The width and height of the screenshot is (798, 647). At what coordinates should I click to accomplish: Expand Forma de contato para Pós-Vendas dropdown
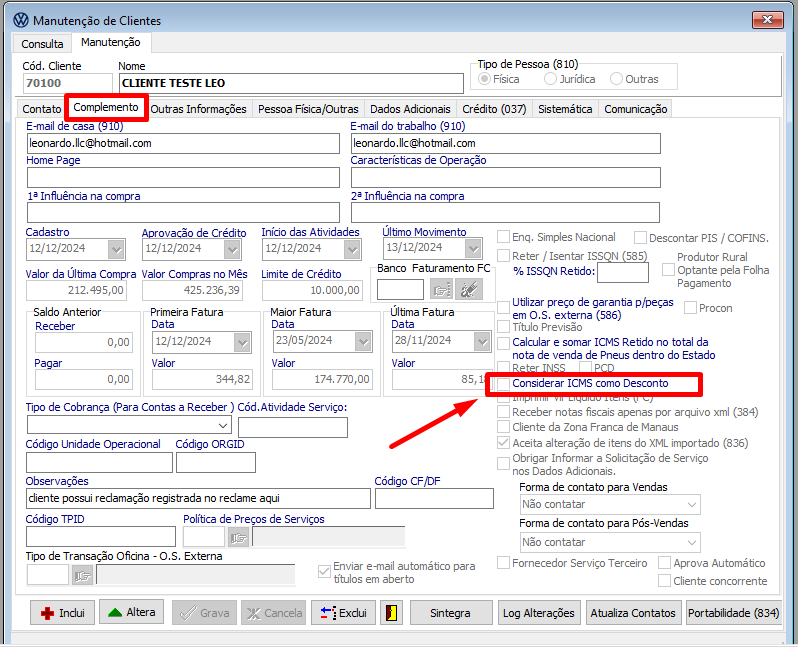(692, 543)
